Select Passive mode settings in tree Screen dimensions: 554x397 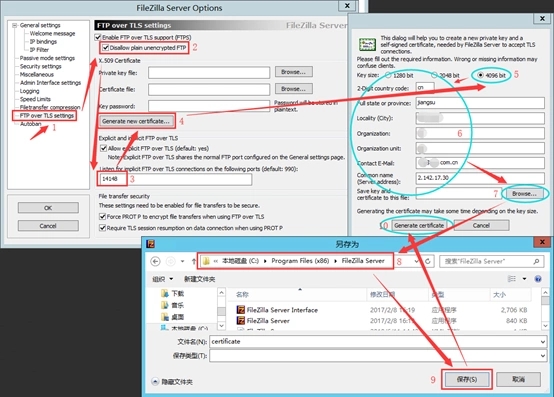(47, 58)
